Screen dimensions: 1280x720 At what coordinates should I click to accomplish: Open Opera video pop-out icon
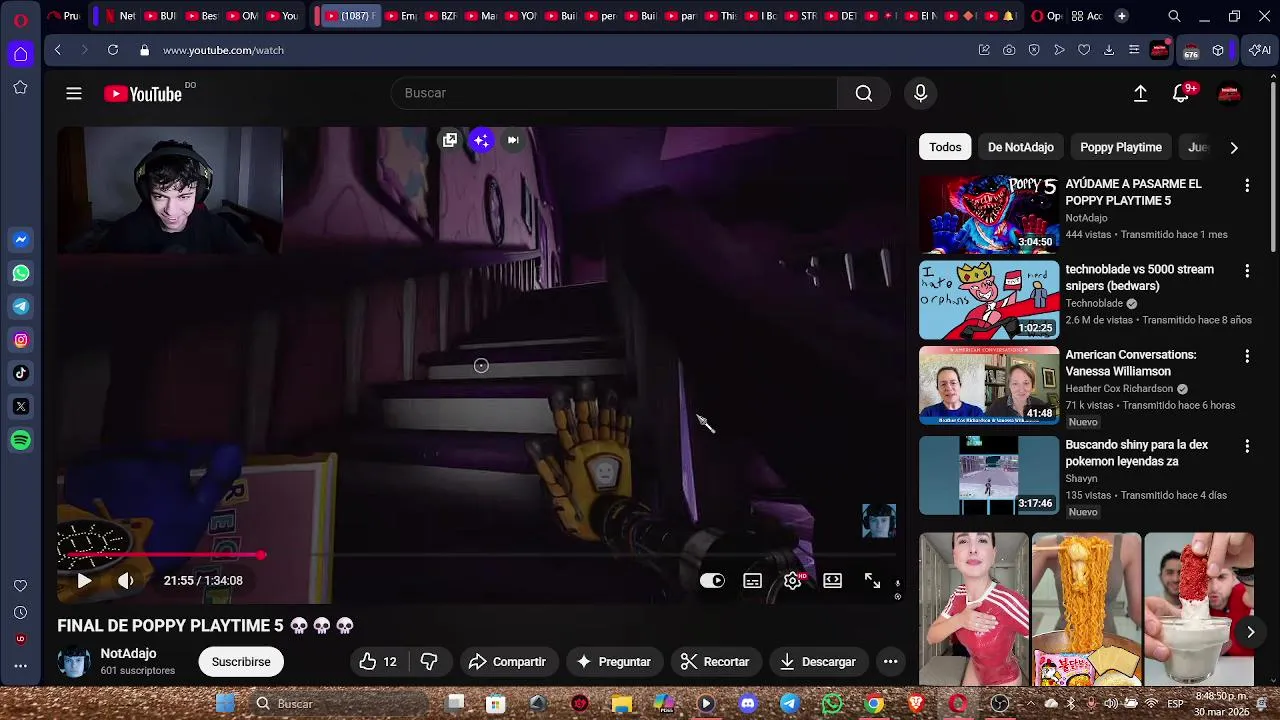pyautogui.click(x=450, y=140)
